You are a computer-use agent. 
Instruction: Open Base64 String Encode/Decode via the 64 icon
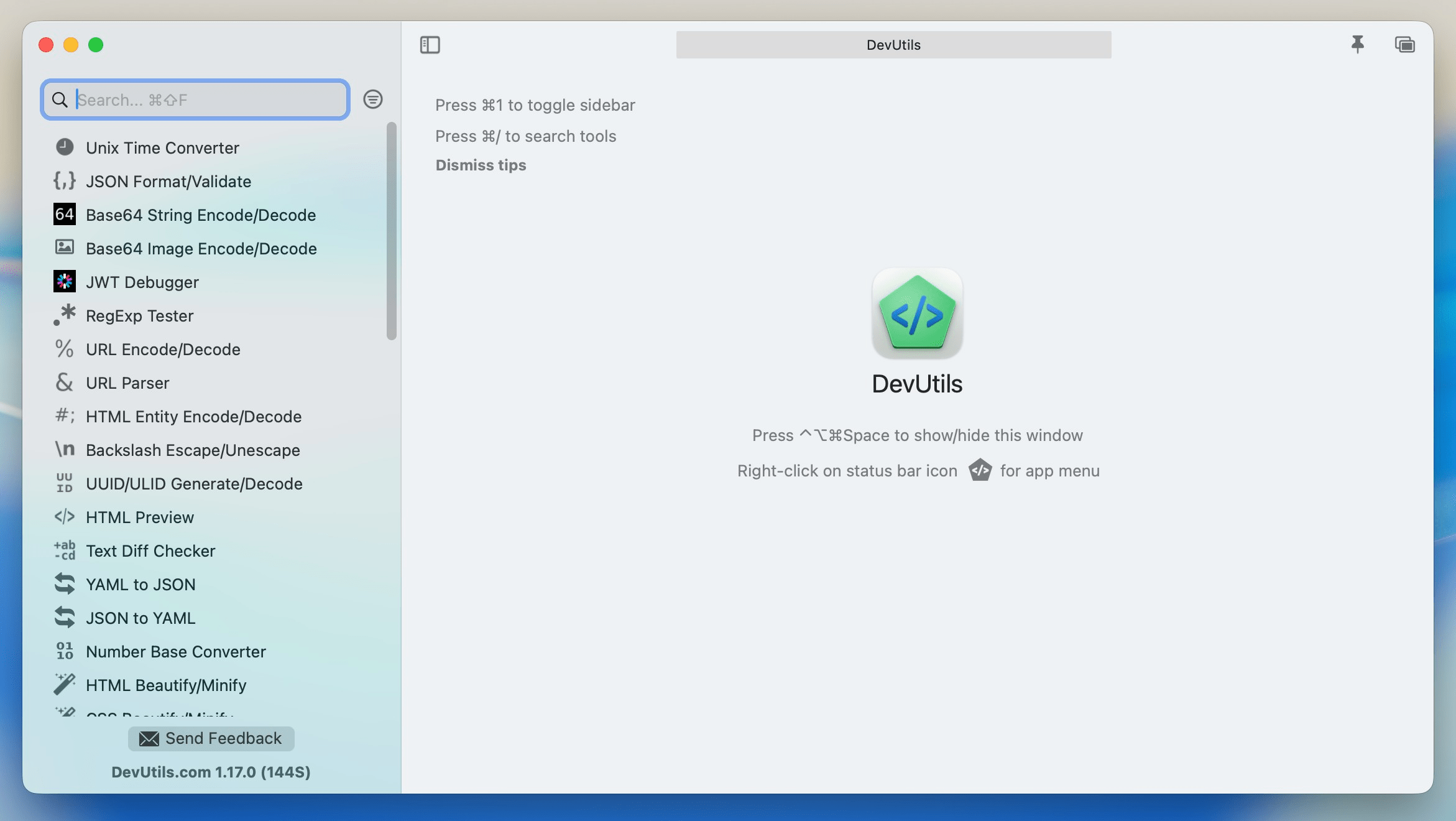click(x=64, y=214)
